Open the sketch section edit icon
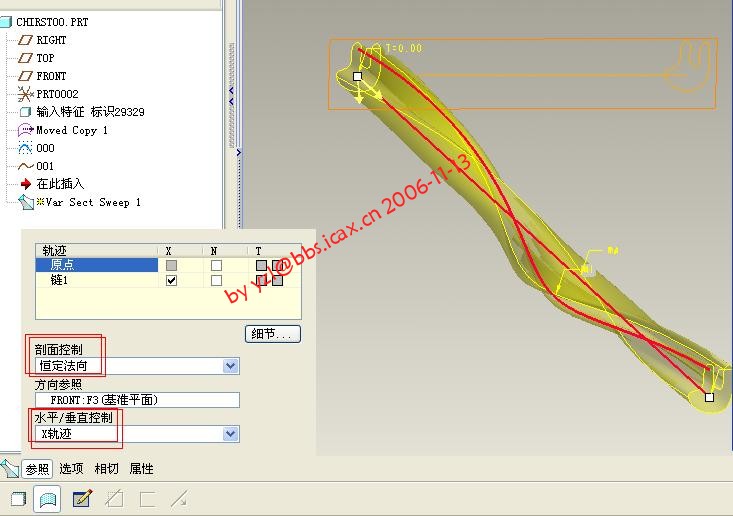The width and height of the screenshot is (733, 516). [82, 499]
